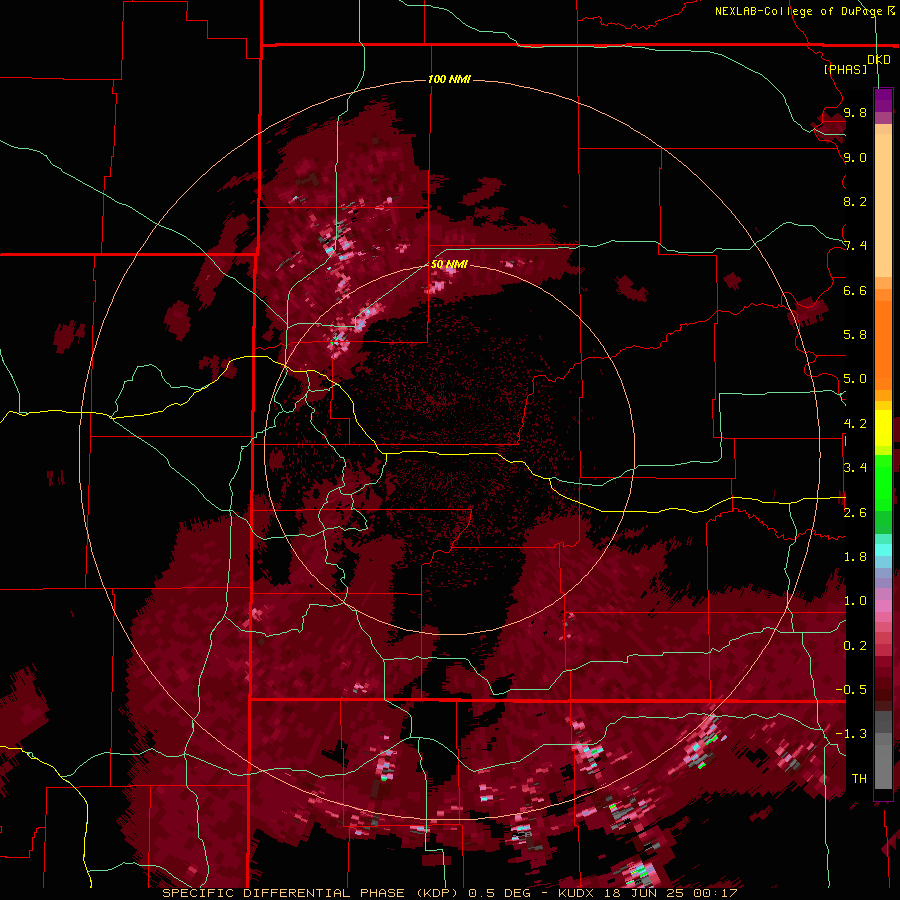This screenshot has width=900, height=900.
Task: Click the 9.0 scale value
Action: [855, 157]
